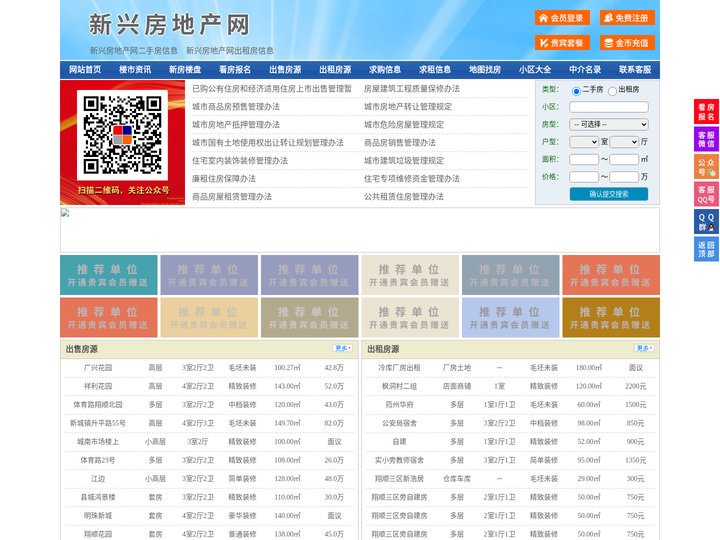
Task: Click the 确认提交搜索 button
Action: tap(609, 194)
